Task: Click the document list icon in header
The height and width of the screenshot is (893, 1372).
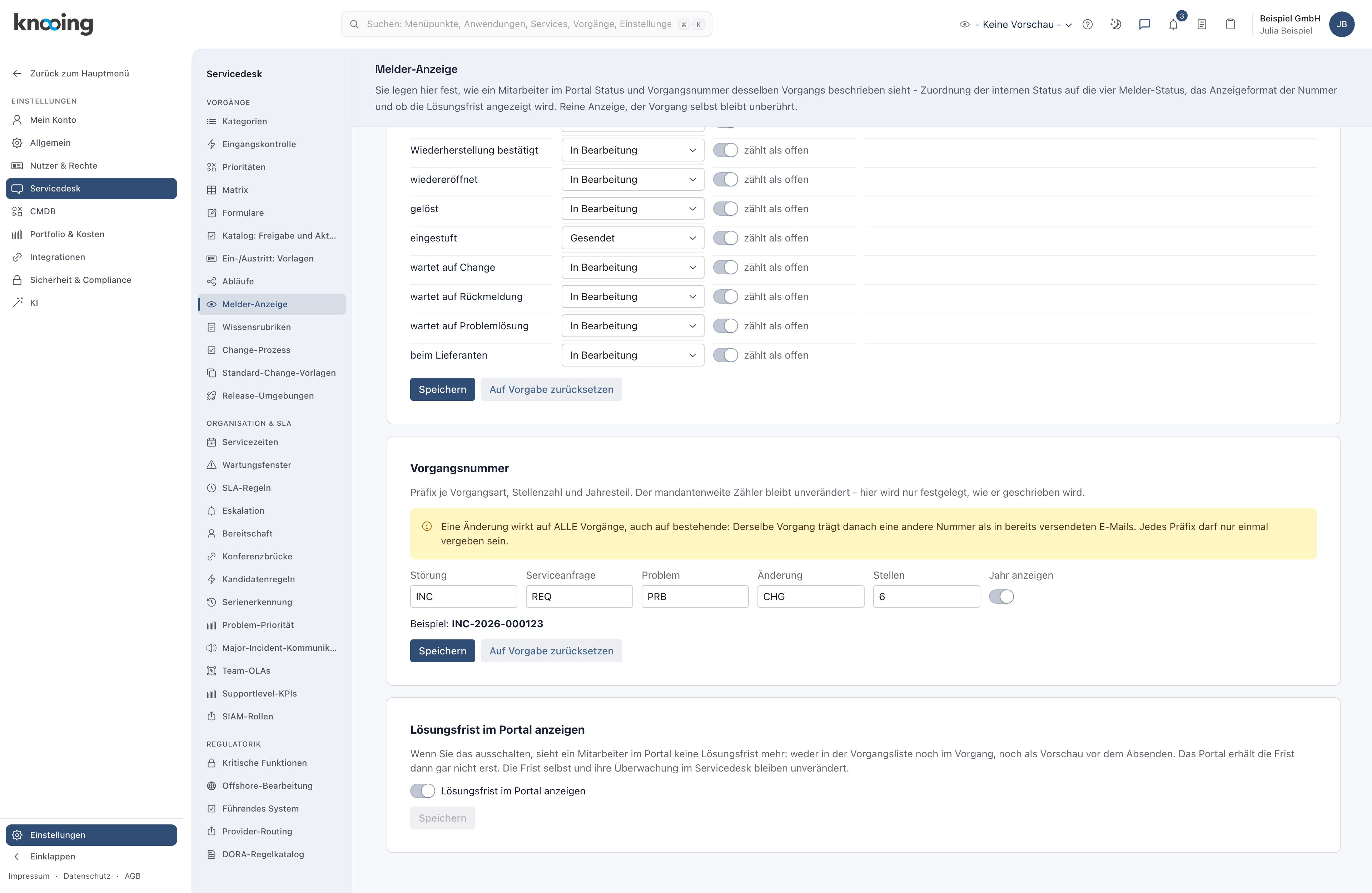Action: 1201,24
